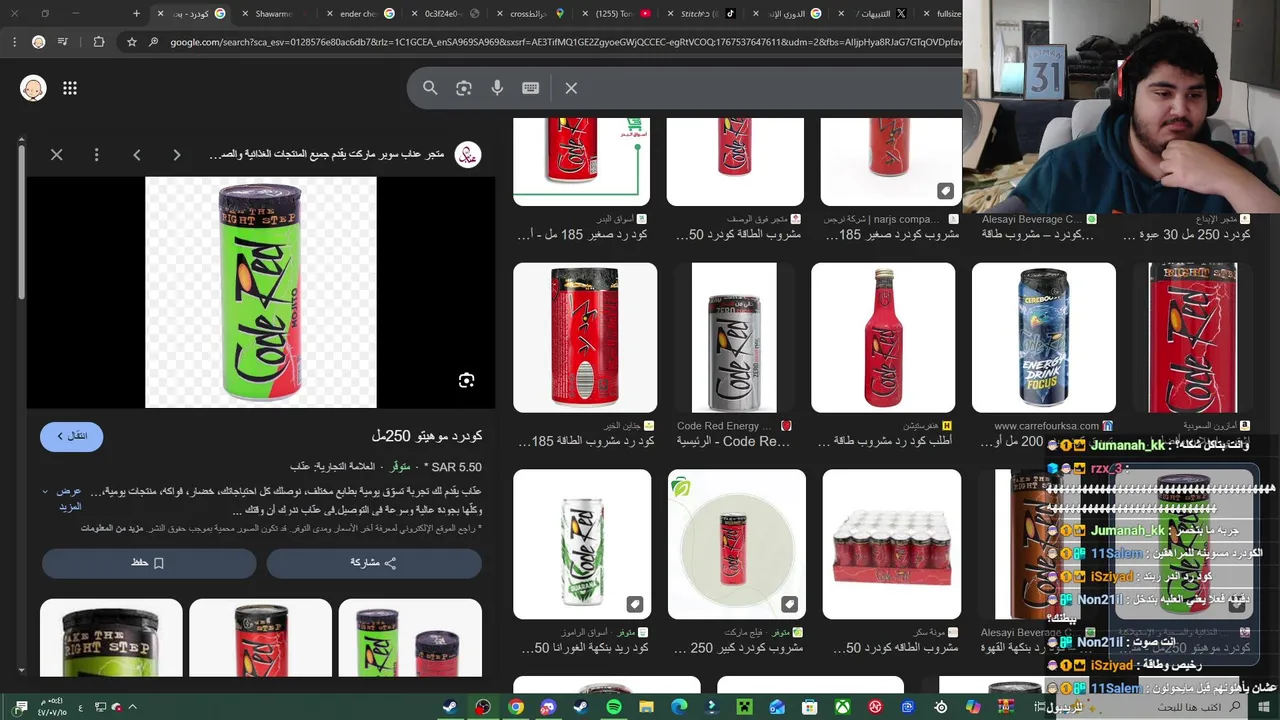Viewport: 1280px width, 720px height.
Task: Open the large green Code Red mojito image
Action: tap(261, 293)
